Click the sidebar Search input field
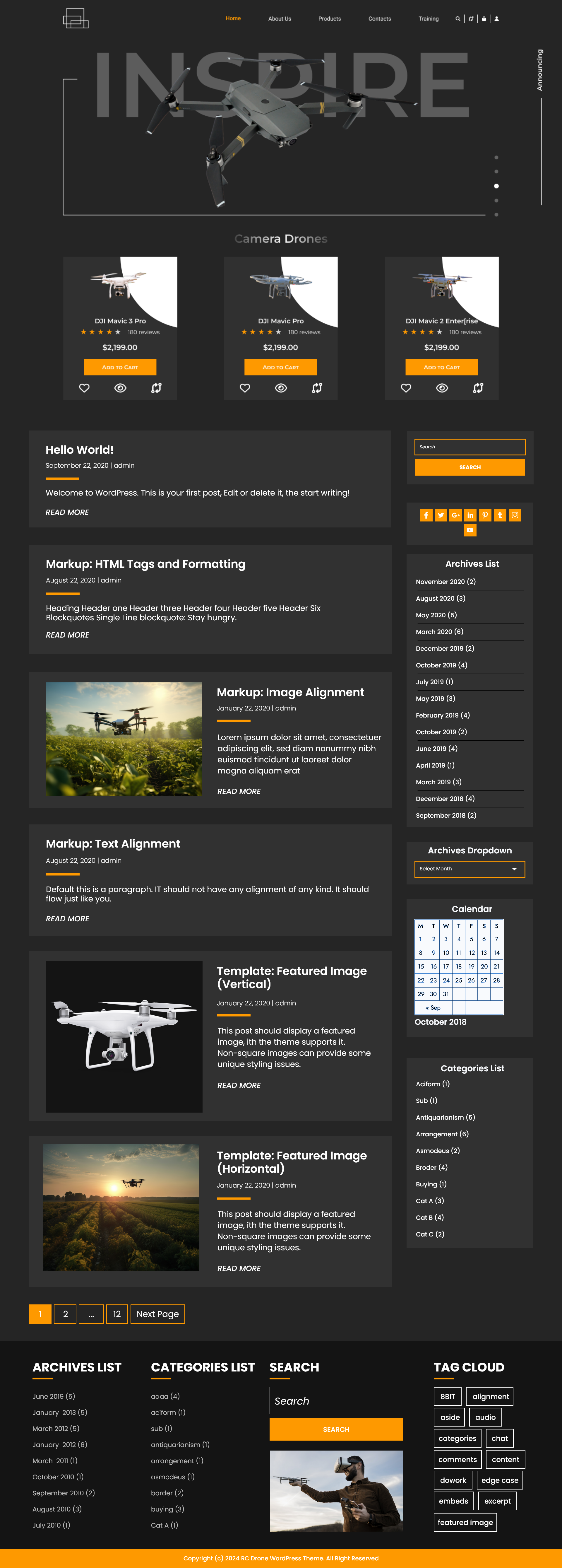Screen dimensions: 562x1568 pyautogui.click(x=470, y=447)
